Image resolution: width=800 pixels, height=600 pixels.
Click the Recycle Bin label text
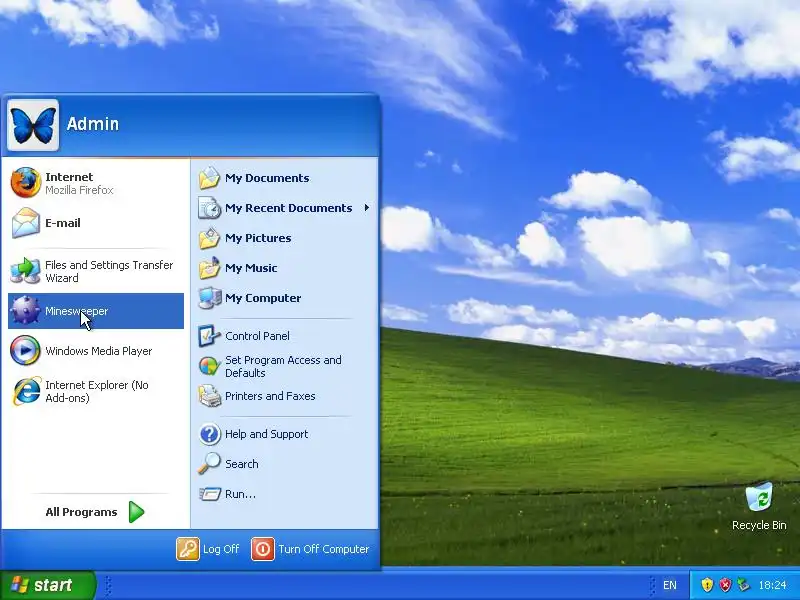[759, 525]
